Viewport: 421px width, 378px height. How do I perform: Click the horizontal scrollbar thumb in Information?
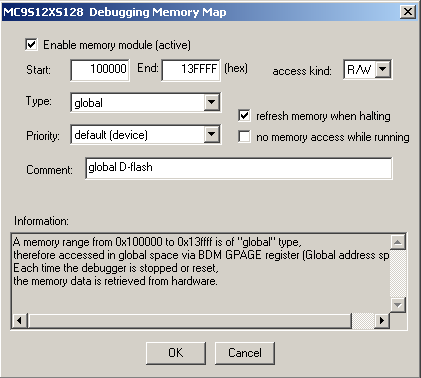tap(190, 321)
